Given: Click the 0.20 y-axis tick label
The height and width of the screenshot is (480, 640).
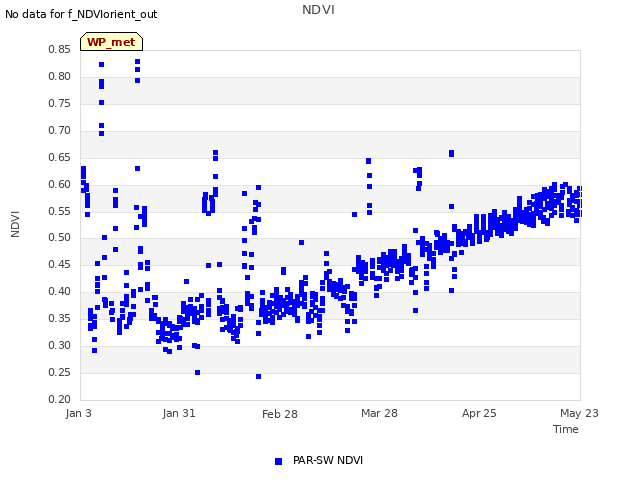Looking at the screenshot, I should pos(60,399).
